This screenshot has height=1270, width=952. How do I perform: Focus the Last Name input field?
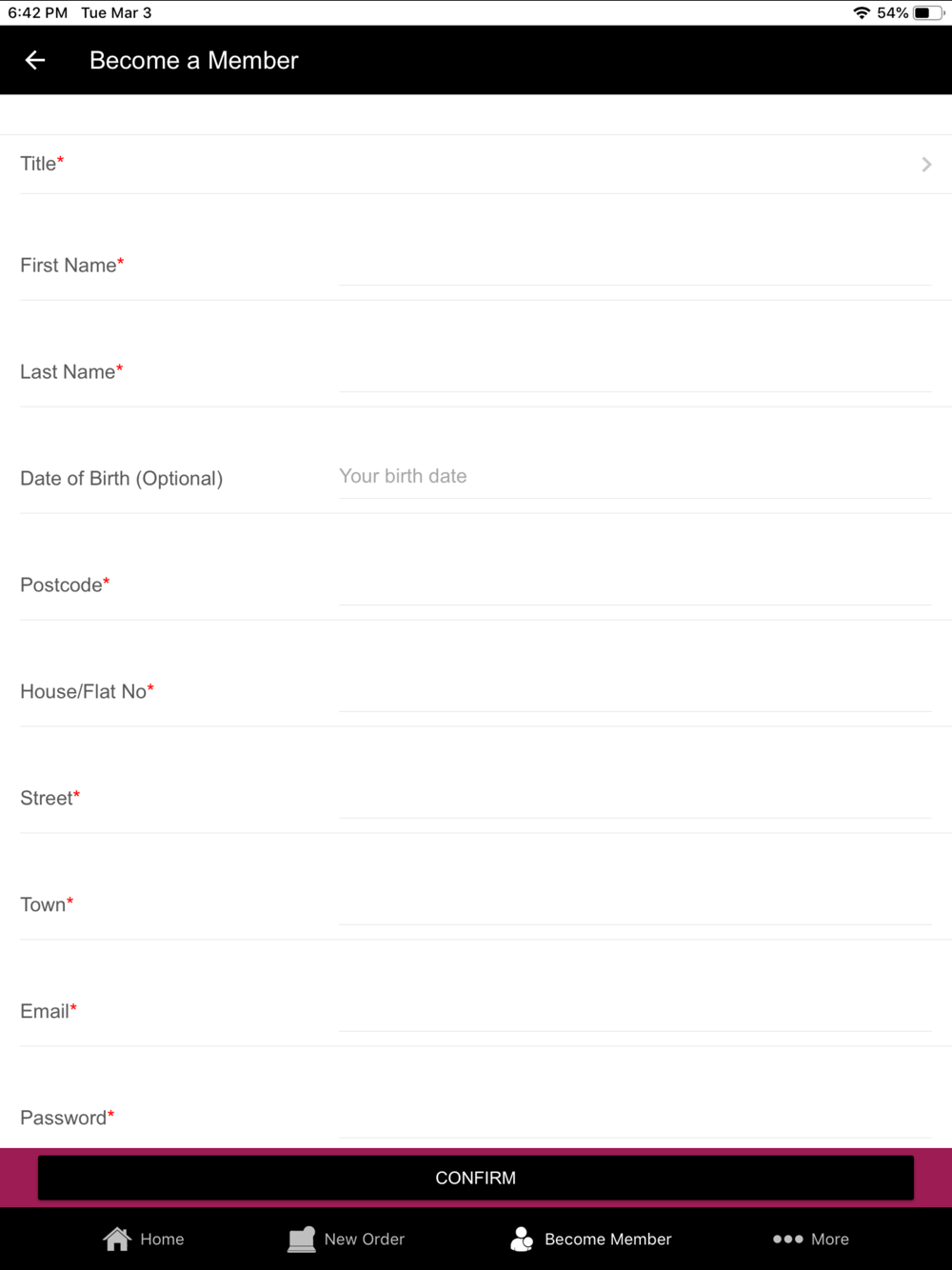tap(635, 370)
